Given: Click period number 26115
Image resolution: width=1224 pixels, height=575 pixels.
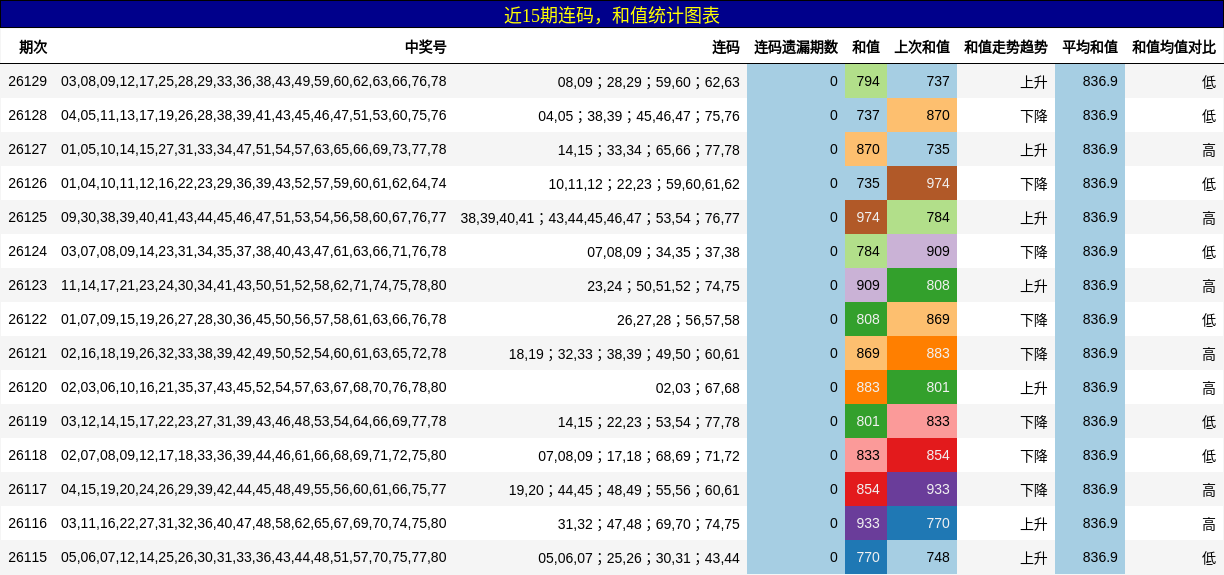Looking at the screenshot, I should click(27, 557).
